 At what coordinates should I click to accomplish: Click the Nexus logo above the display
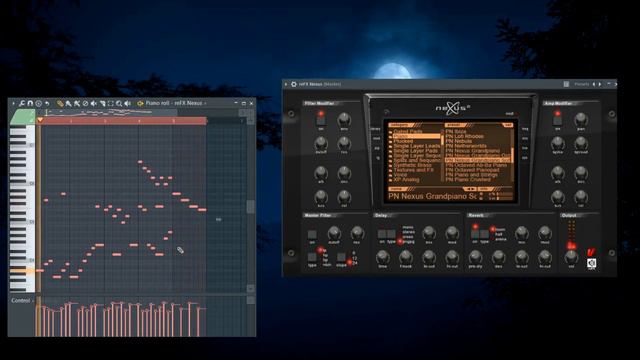tap(452, 108)
